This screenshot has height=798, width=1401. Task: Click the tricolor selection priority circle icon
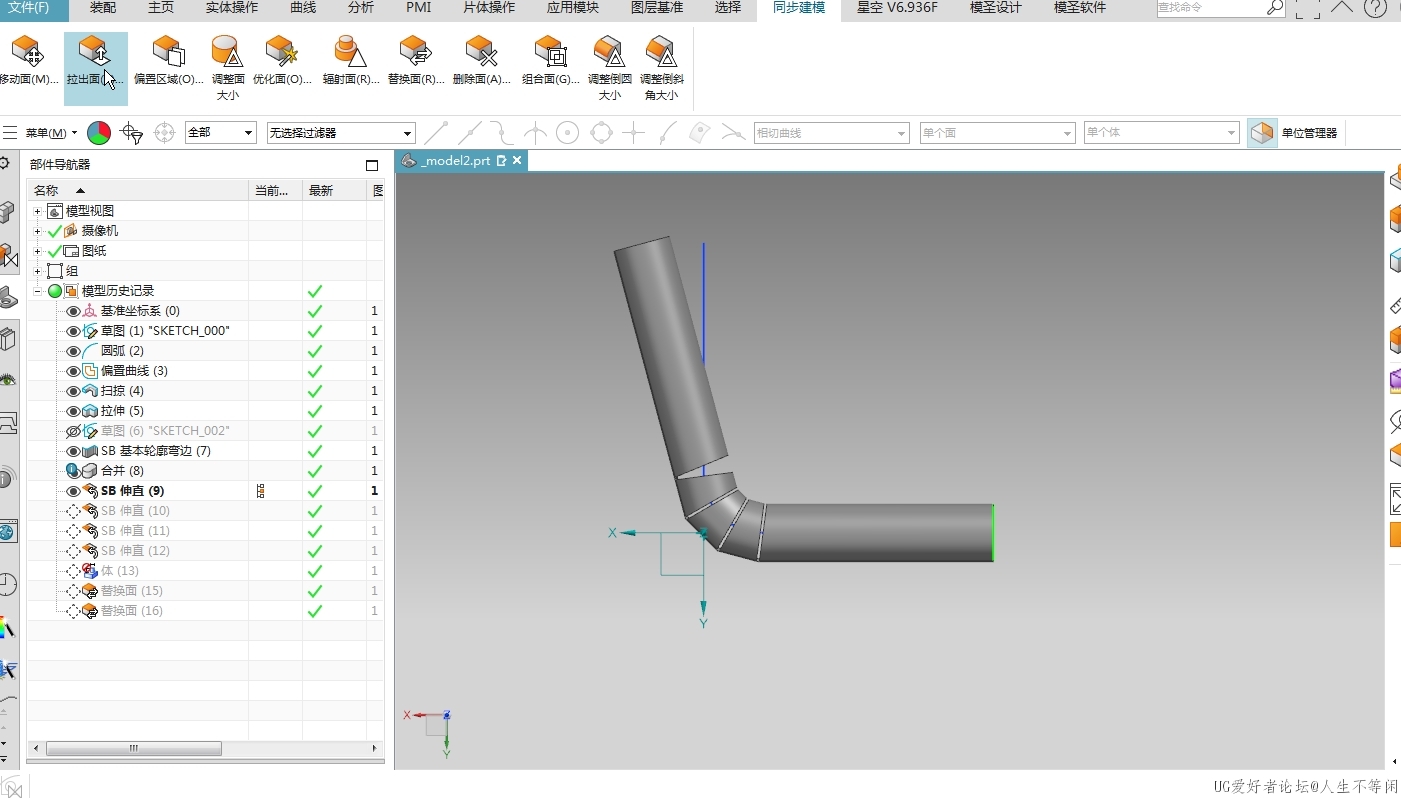pyautogui.click(x=99, y=133)
